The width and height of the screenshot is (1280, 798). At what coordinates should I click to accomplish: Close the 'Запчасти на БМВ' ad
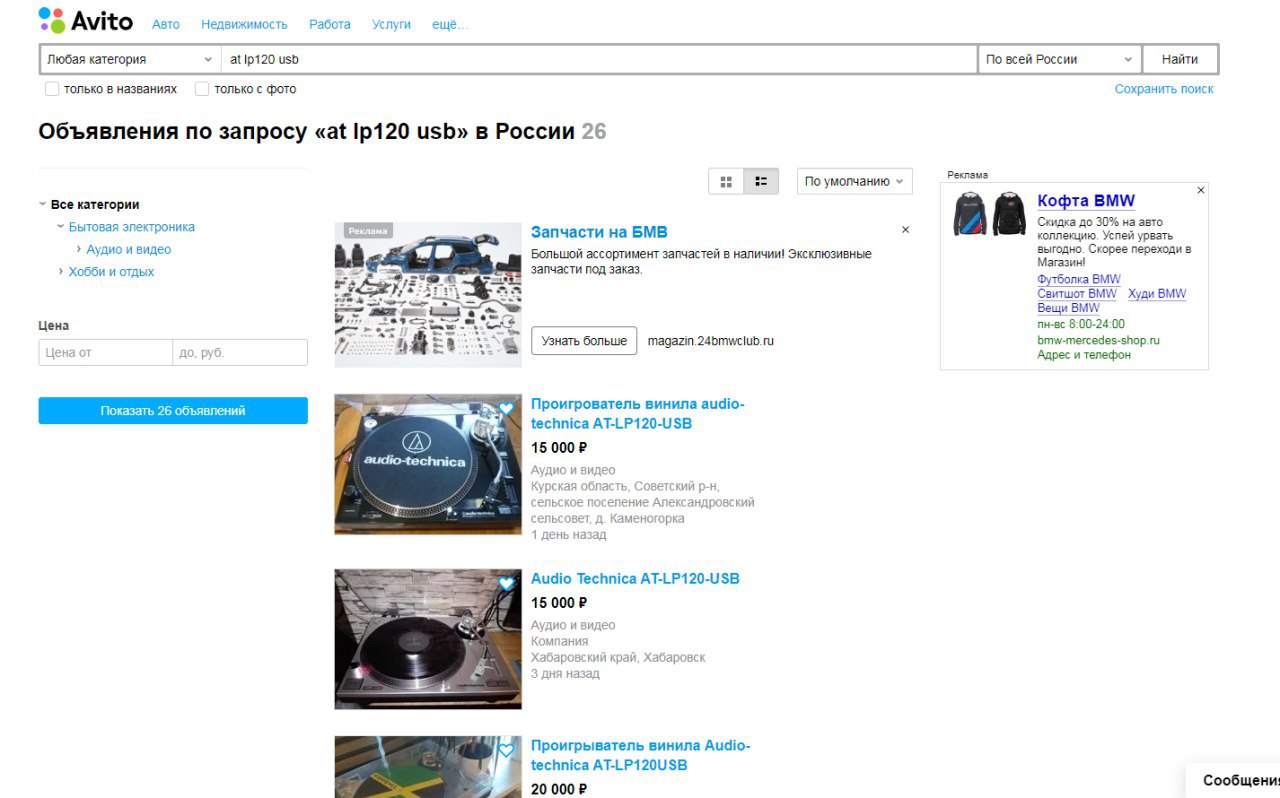906,230
